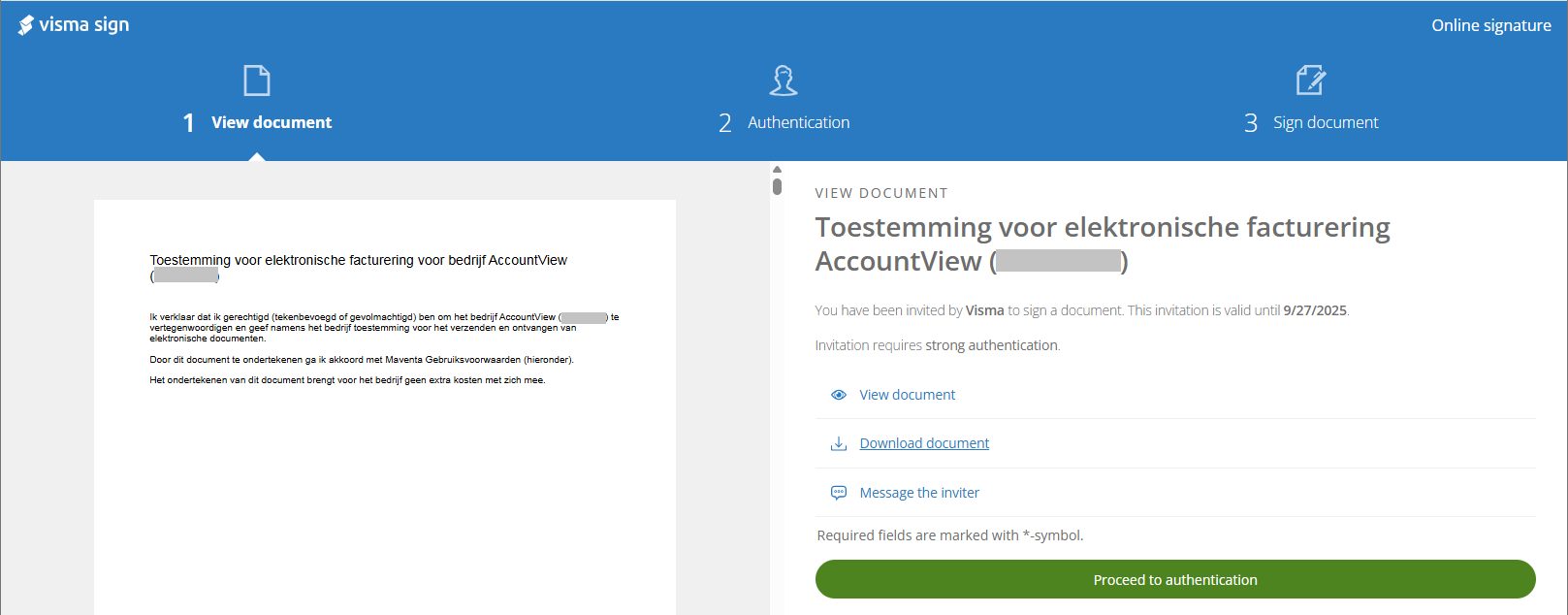
Task: Click the download arrow icon
Action: pyautogui.click(x=839, y=444)
